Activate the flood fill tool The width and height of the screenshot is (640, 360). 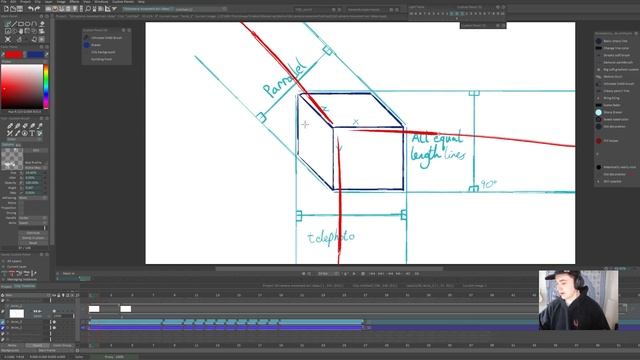[42, 24]
